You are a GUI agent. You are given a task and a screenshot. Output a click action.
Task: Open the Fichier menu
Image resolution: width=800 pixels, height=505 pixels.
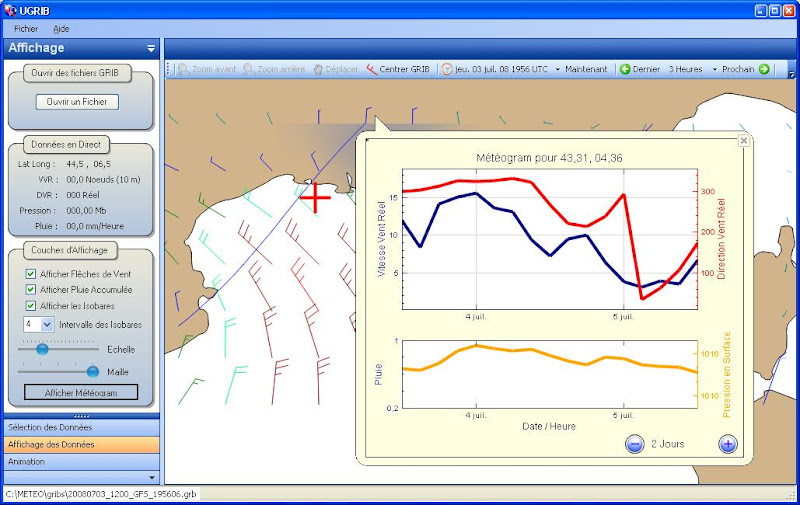[26, 29]
